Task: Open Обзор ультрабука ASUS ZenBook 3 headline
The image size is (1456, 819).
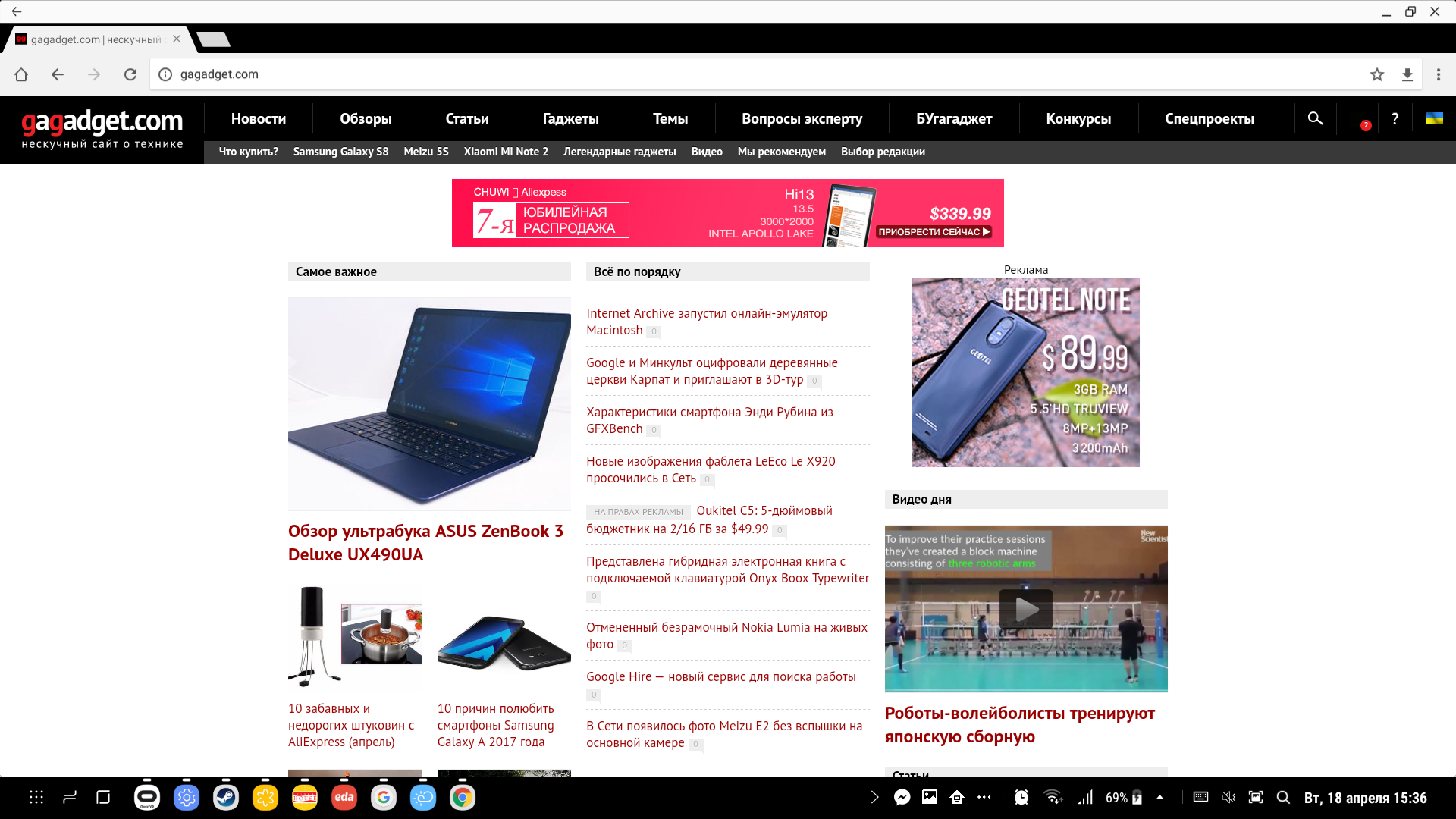Action: (425, 543)
